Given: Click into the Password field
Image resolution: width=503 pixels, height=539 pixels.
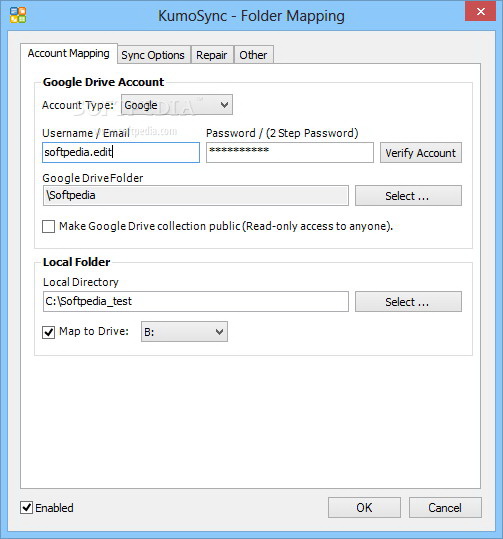Looking at the screenshot, I should click(290, 152).
